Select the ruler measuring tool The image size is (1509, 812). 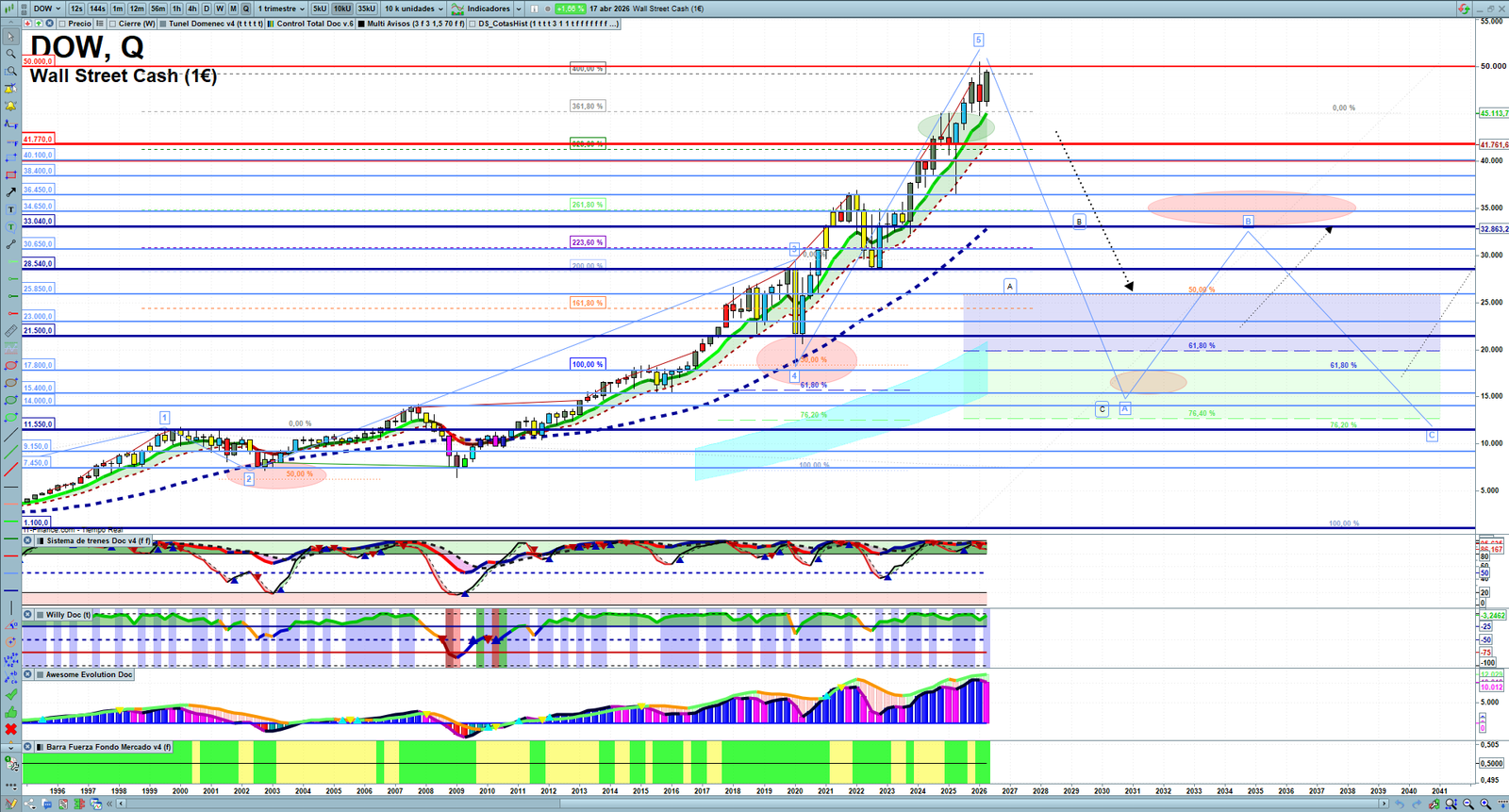click(x=10, y=331)
